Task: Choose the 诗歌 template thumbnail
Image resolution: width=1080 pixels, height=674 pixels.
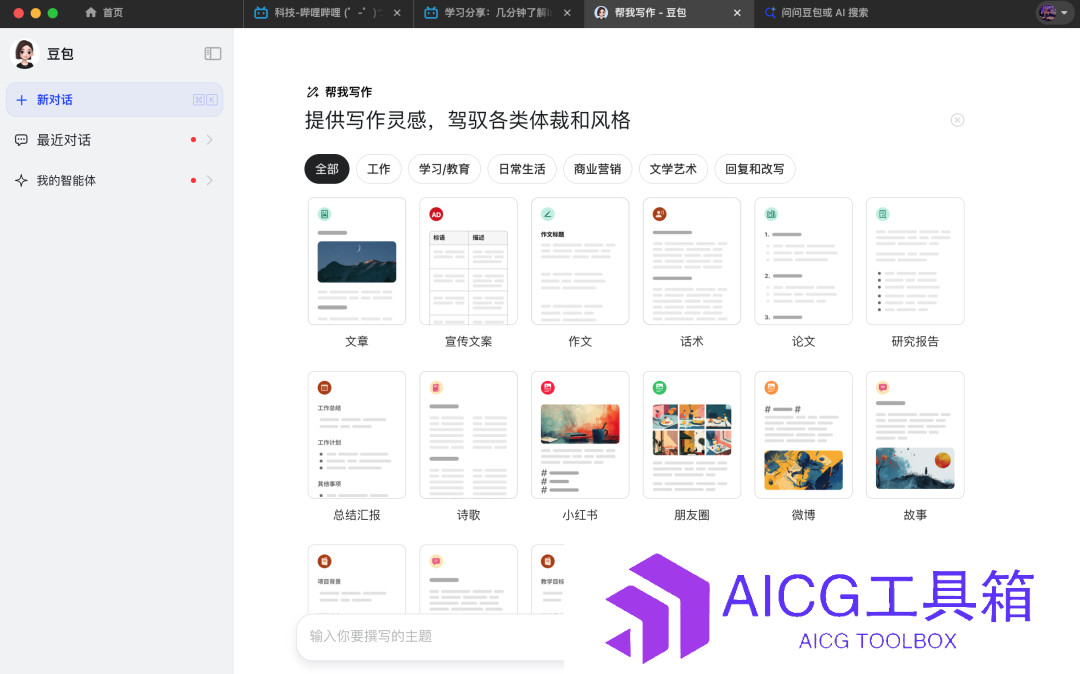Action: point(468,434)
